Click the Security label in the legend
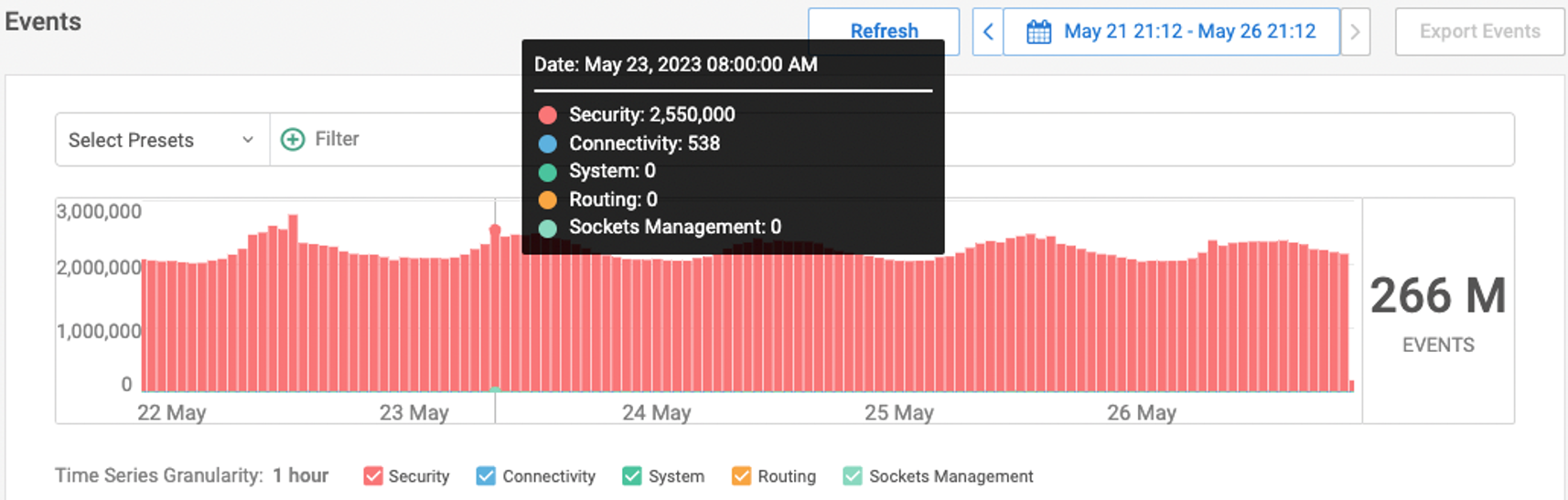Image resolution: width=1568 pixels, height=500 pixels. tap(419, 476)
